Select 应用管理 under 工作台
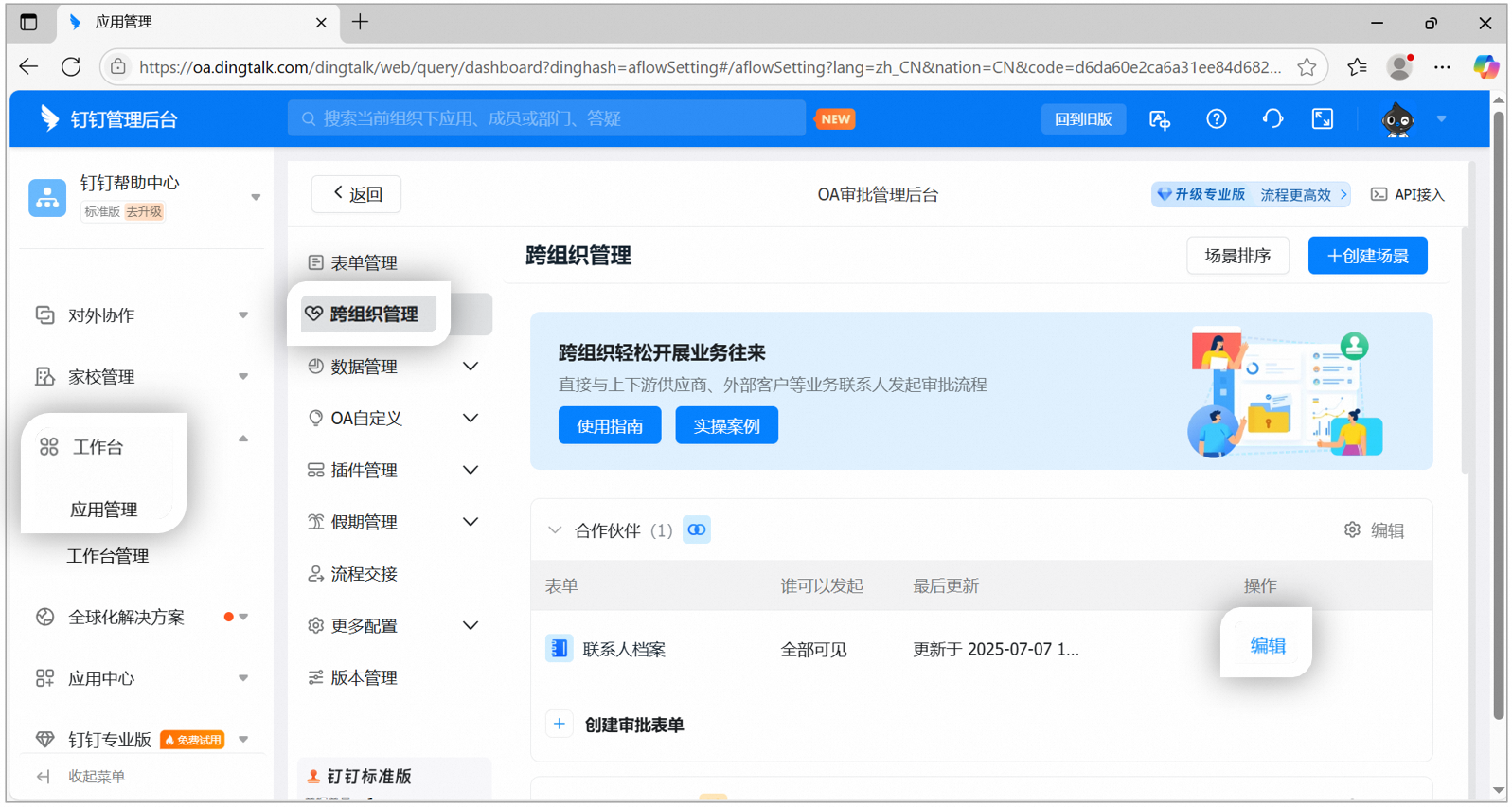The height and width of the screenshot is (807, 1512). pyautogui.click(x=104, y=510)
